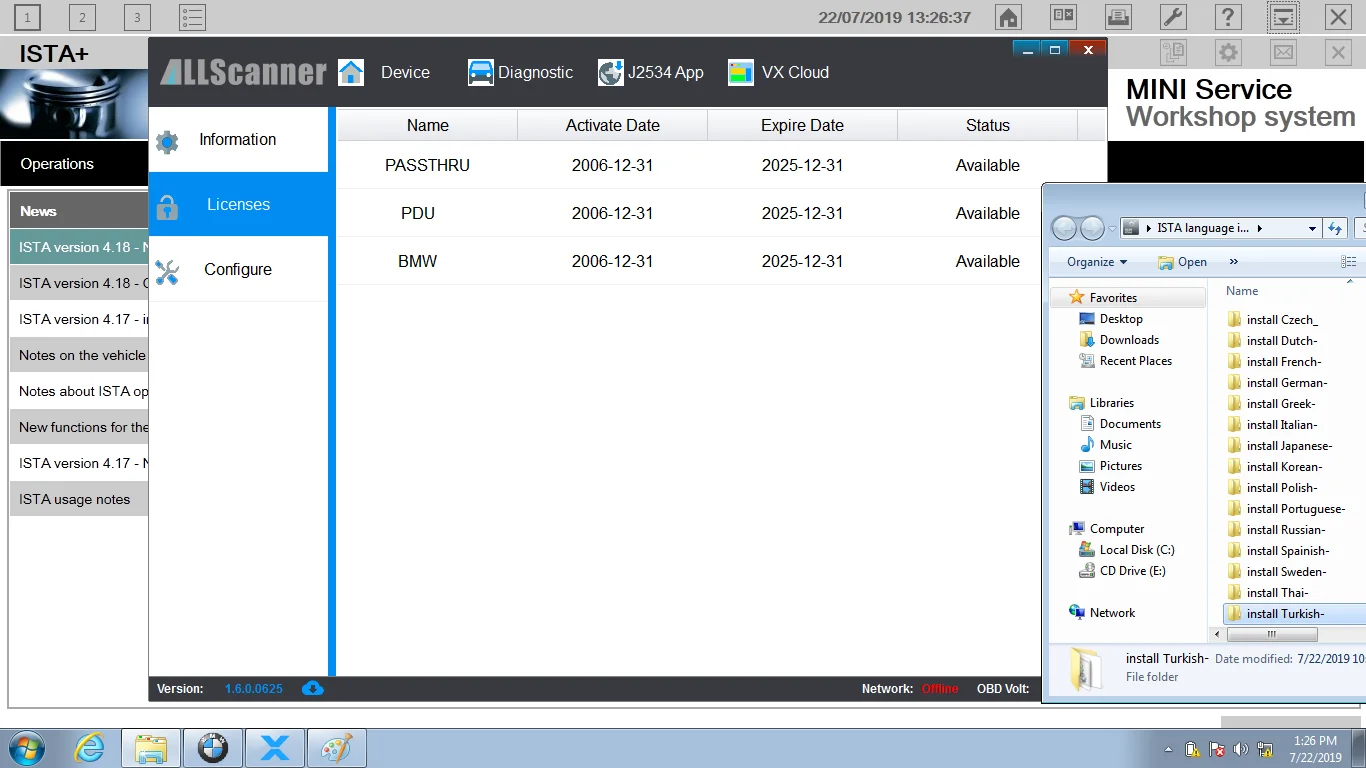The image size is (1366, 768).
Task: Click the taskbar clock showing 1:26 PM
Action: 1315,749
